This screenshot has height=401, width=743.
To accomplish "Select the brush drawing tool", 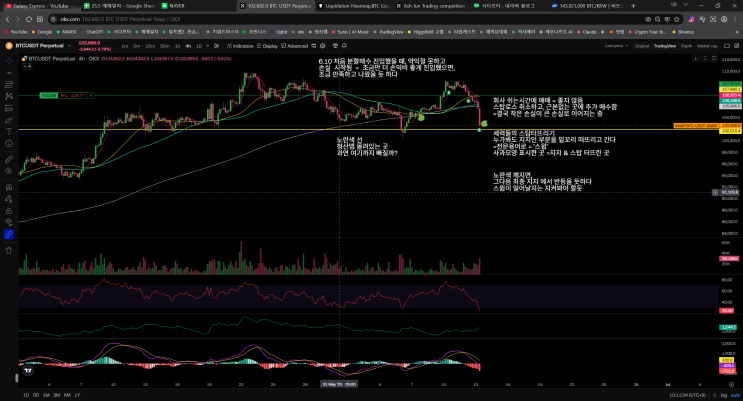I will pos(9,120).
